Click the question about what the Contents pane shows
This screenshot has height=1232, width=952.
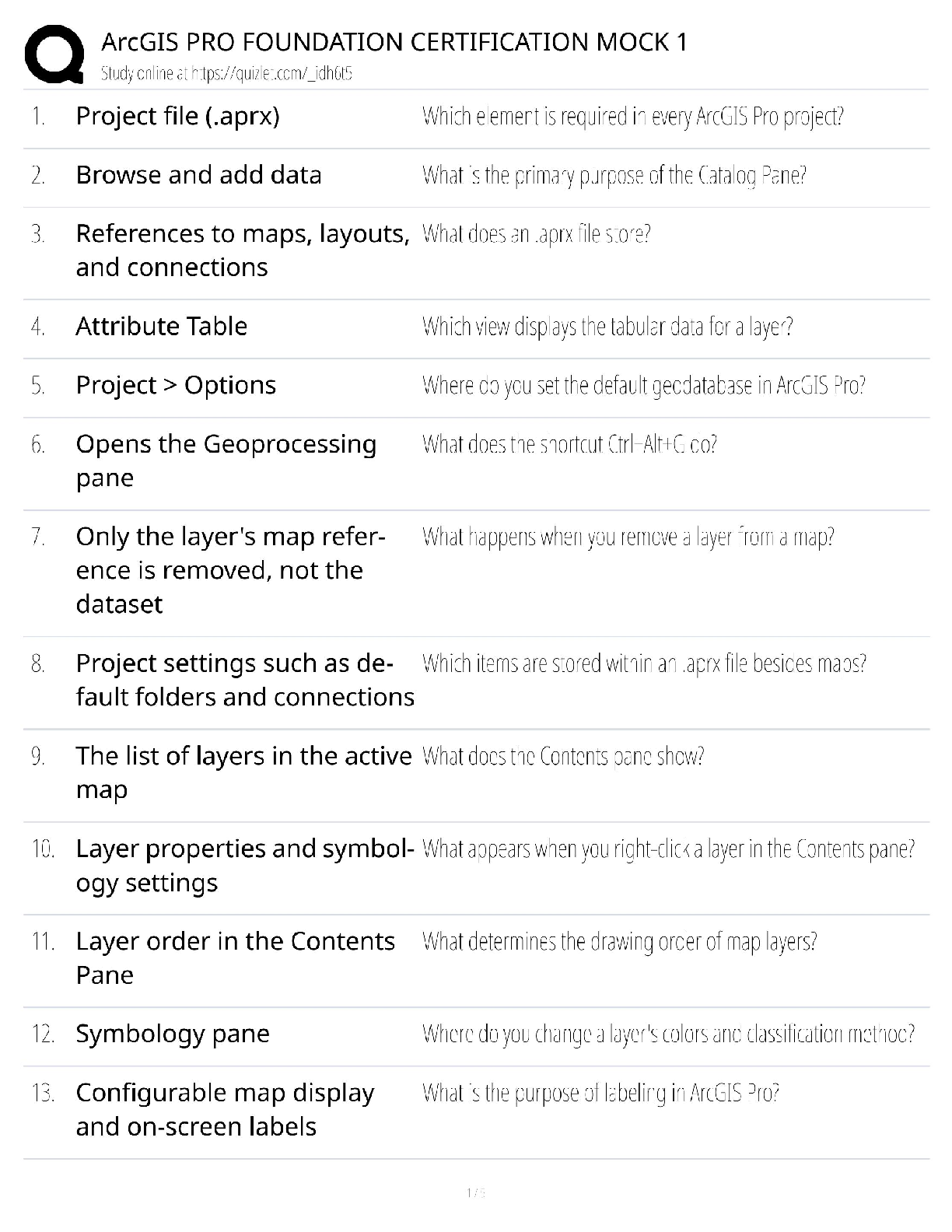click(x=563, y=756)
